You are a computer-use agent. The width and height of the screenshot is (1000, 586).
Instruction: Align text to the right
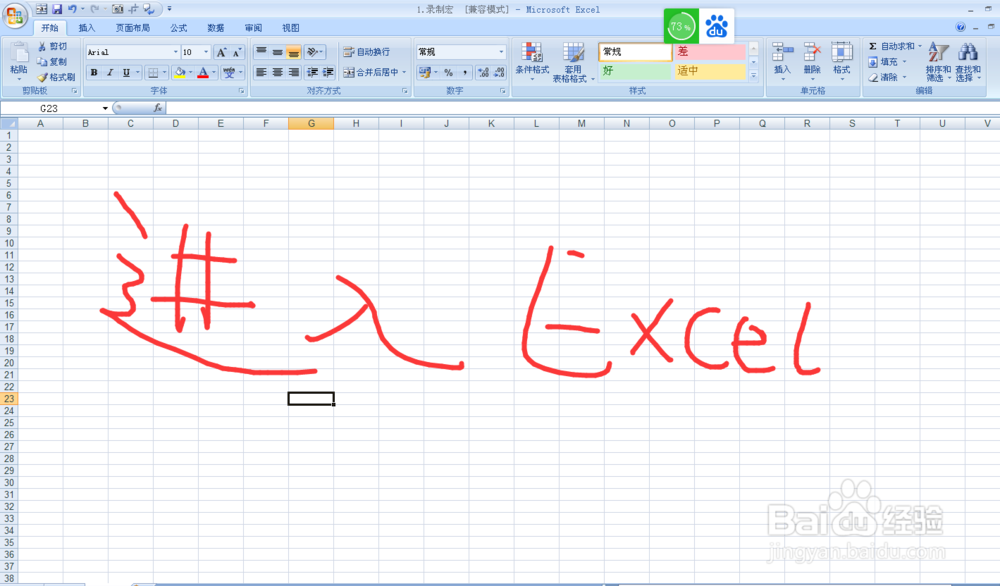coord(293,72)
